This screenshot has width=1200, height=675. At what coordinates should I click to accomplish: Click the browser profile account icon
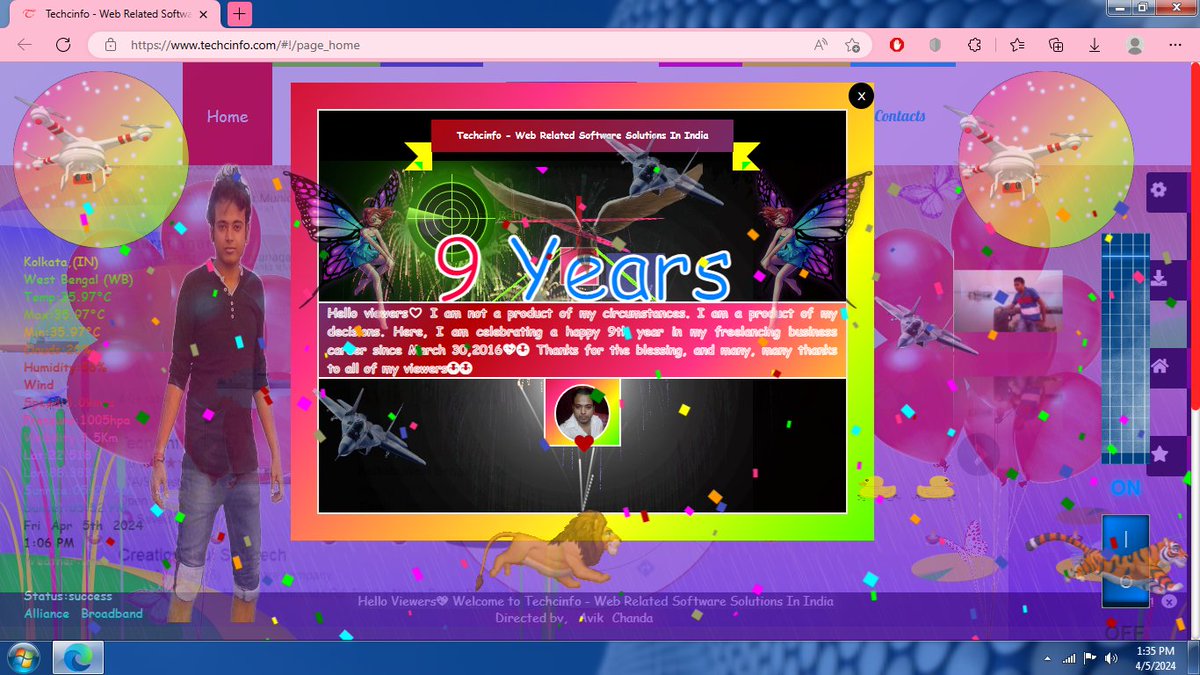point(1134,45)
